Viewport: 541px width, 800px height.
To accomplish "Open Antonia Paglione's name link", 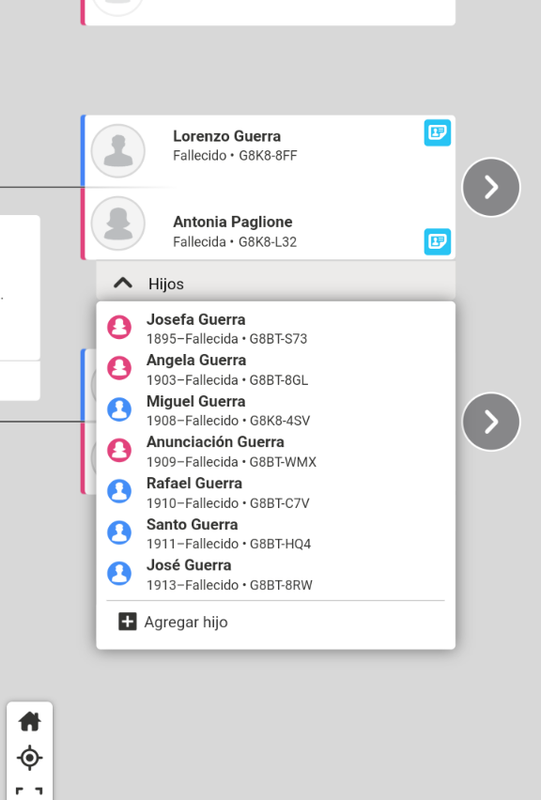I will pos(233,222).
